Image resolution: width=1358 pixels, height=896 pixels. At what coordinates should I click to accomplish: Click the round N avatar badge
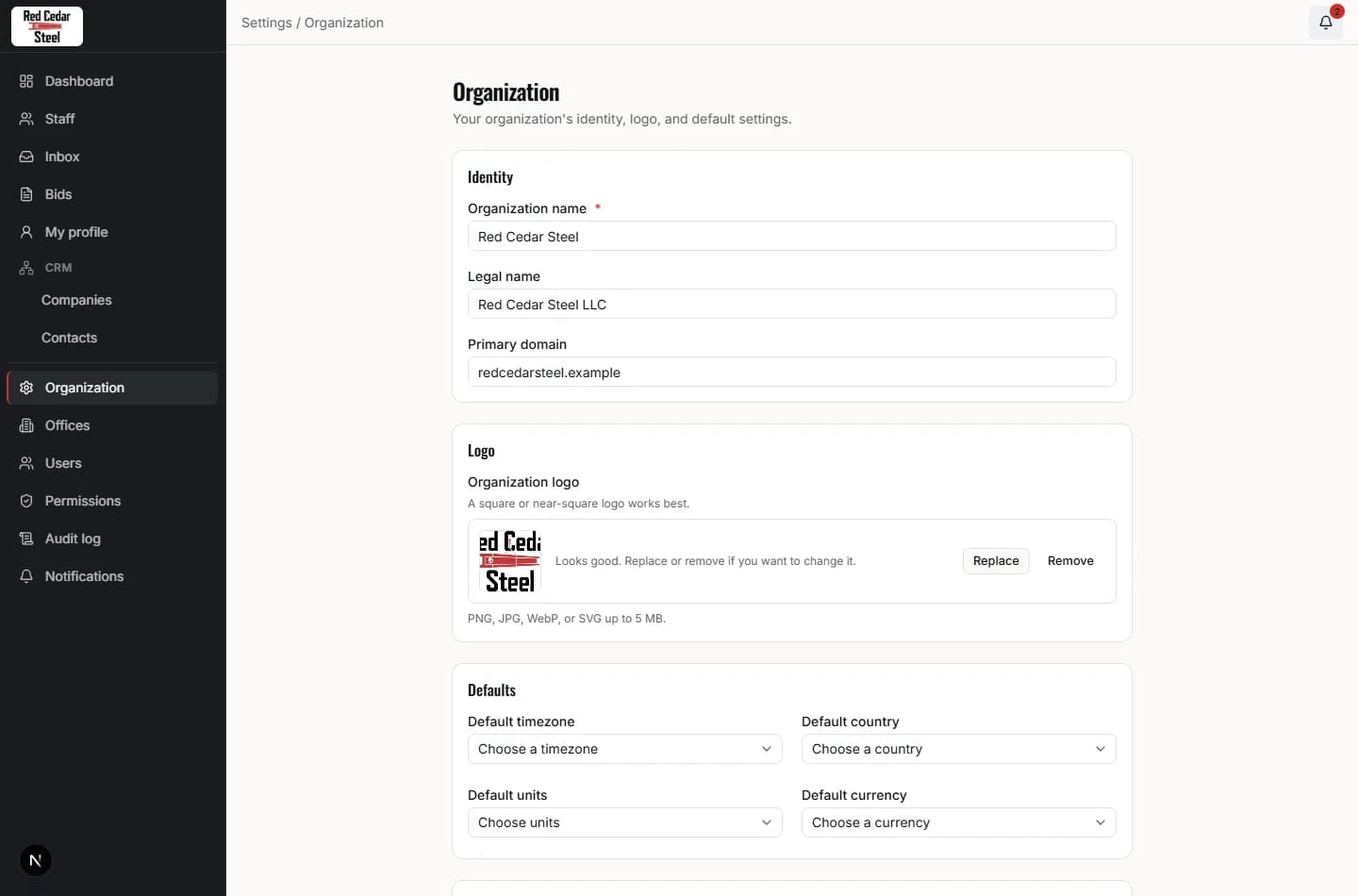[36, 860]
